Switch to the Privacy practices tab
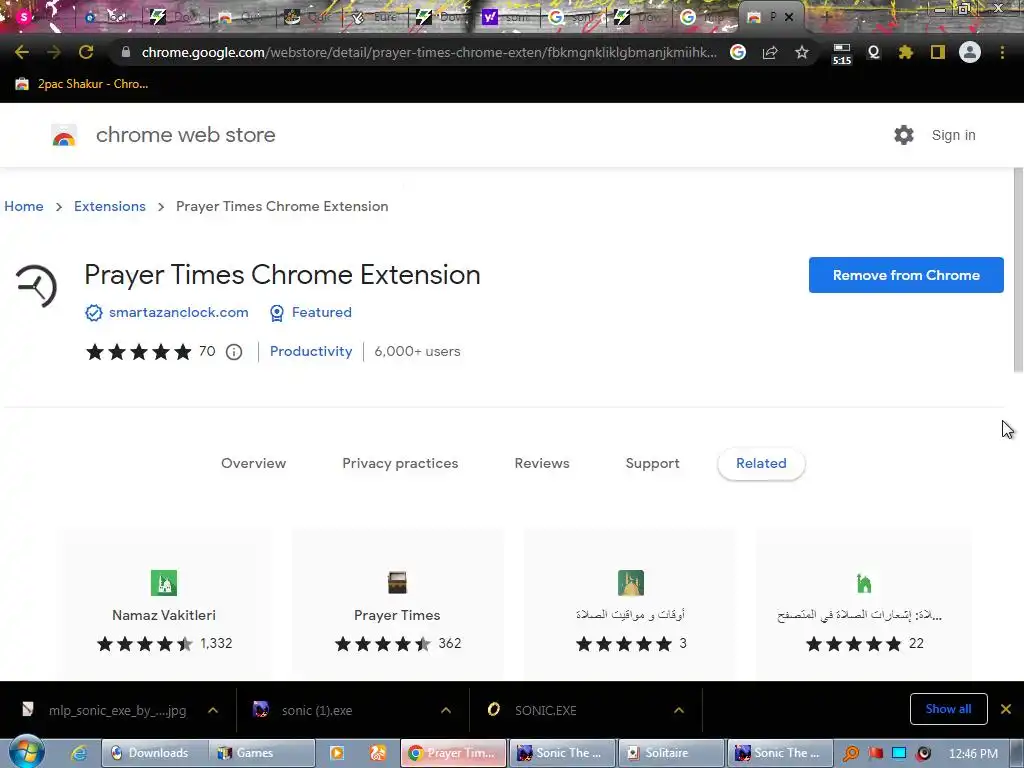The image size is (1024, 768). [x=400, y=464]
